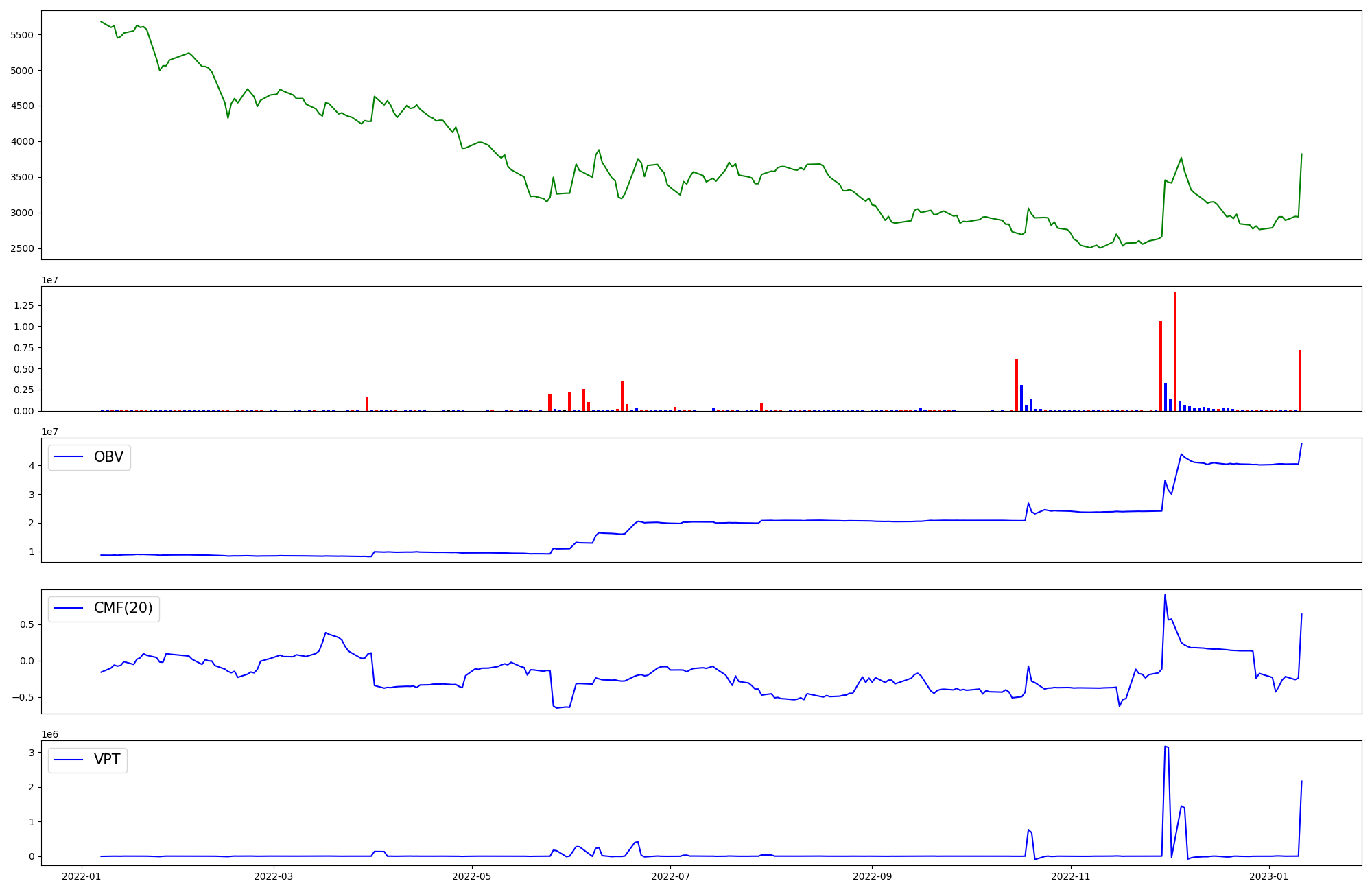Click the 2500 tick on the price axis

click(x=23, y=248)
